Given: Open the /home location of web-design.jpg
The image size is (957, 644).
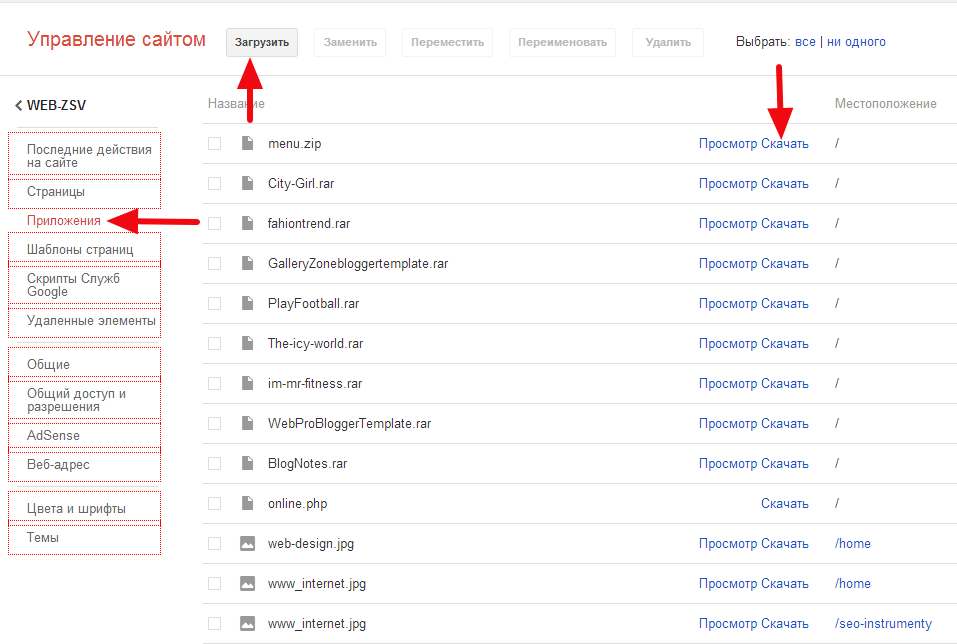Looking at the screenshot, I should [x=852, y=544].
